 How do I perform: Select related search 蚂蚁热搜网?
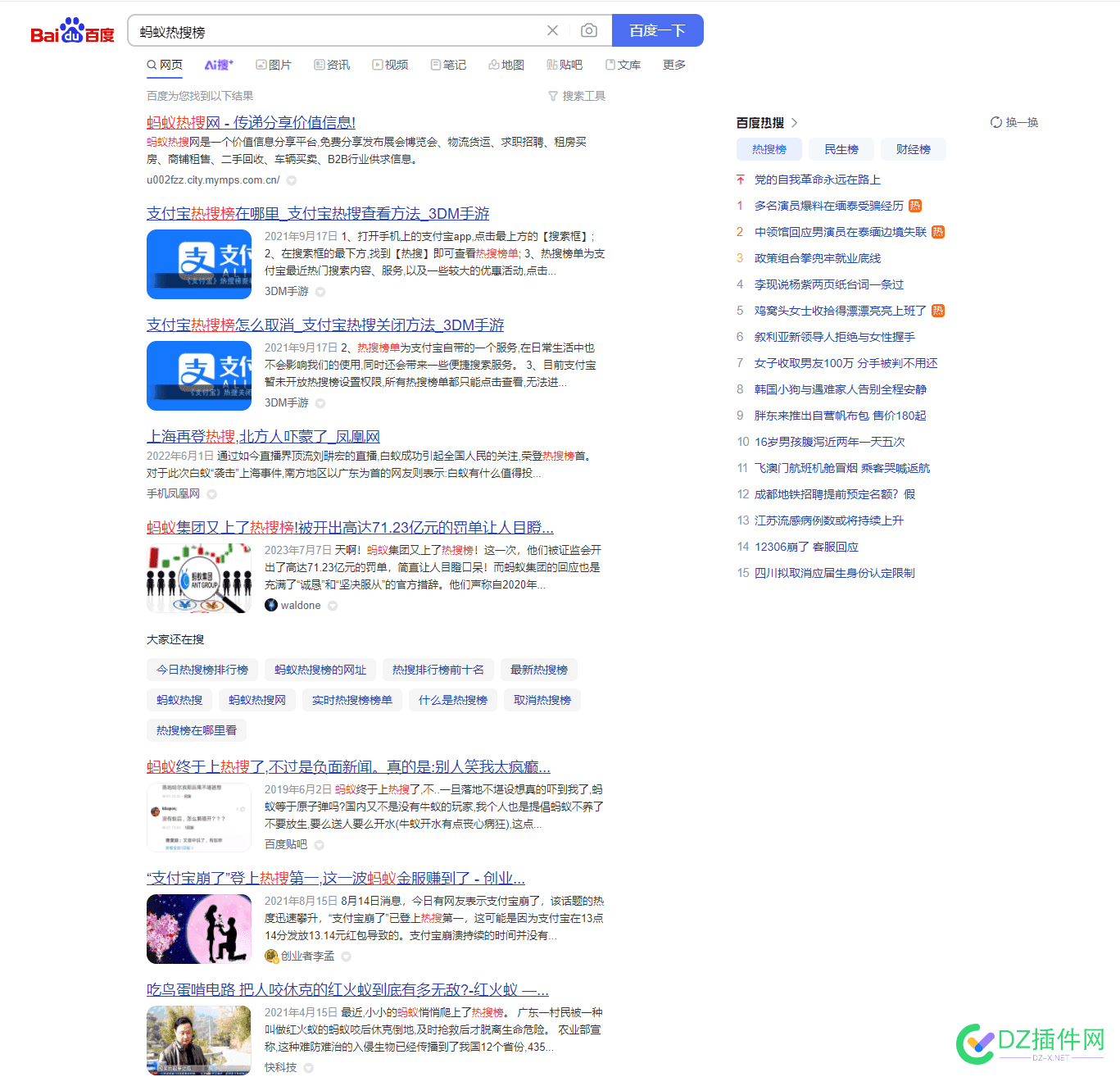pyautogui.click(x=257, y=700)
